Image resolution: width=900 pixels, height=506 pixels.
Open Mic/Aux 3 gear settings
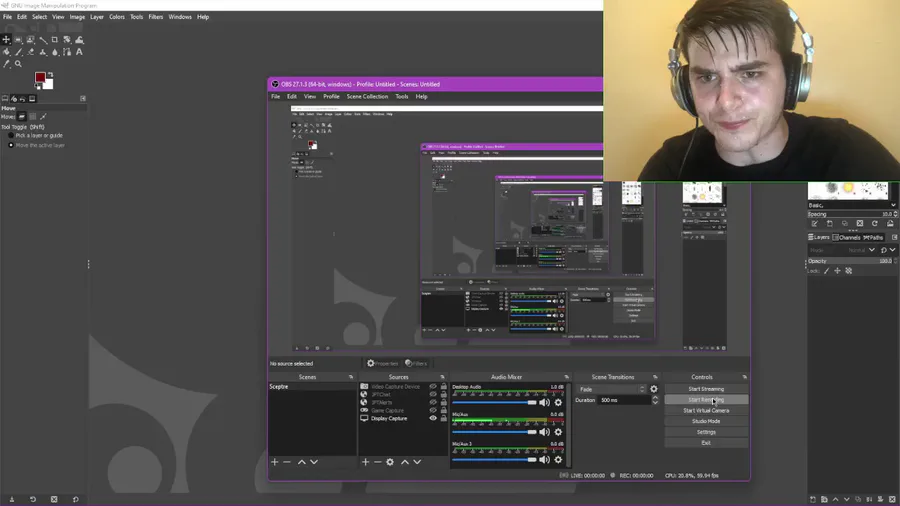pos(558,460)
